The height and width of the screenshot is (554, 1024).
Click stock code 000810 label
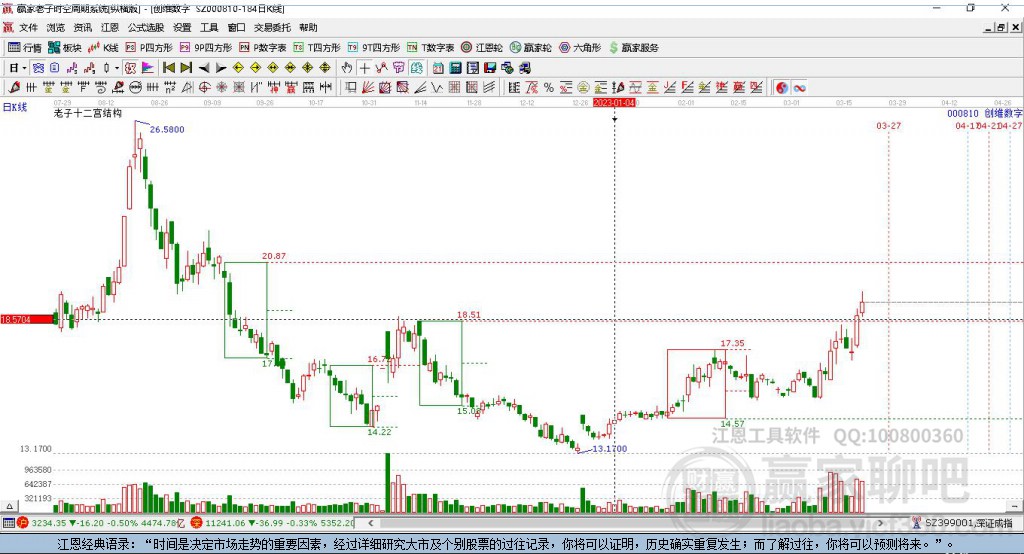[963, 114]
